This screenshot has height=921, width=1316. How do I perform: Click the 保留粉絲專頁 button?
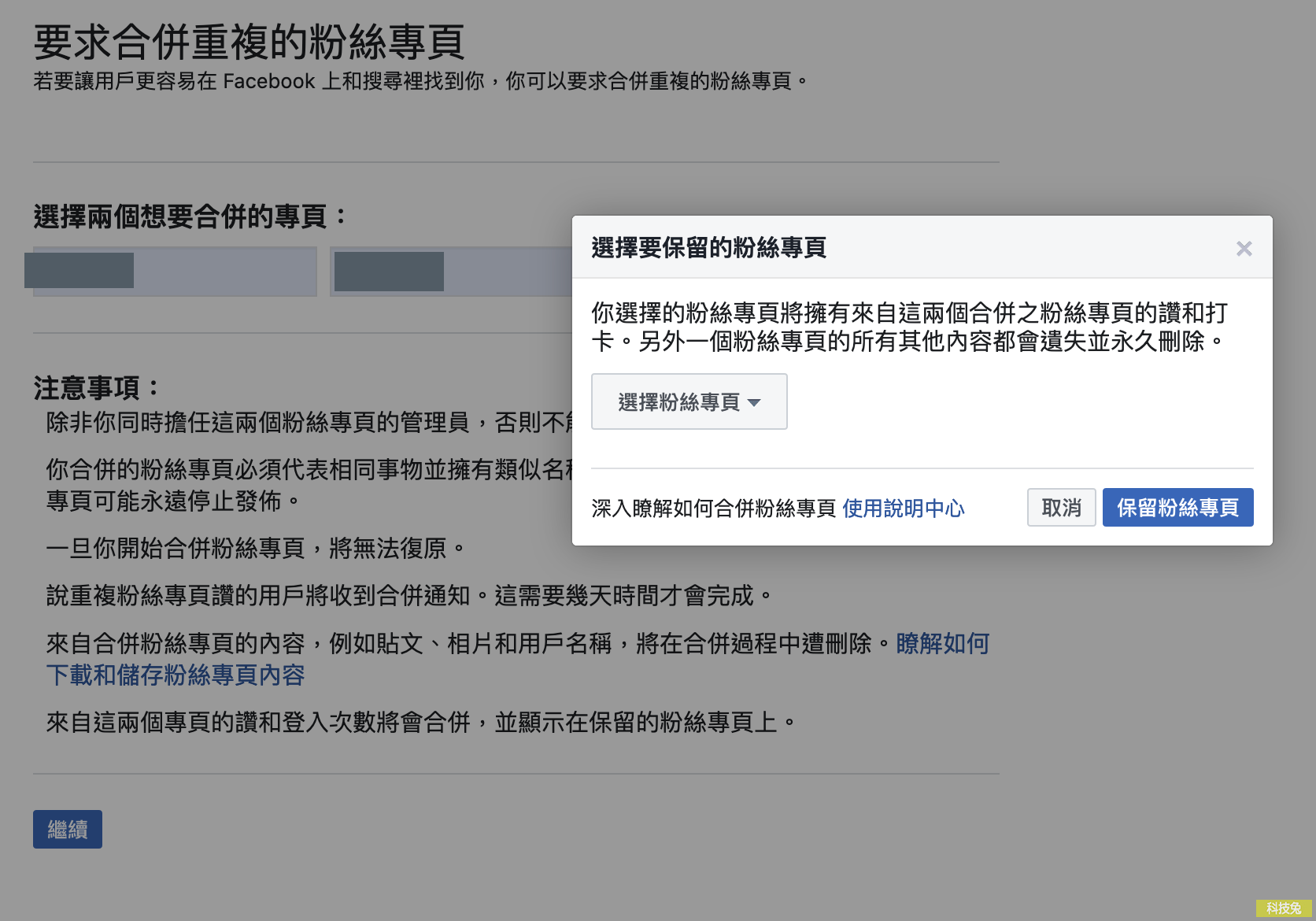1177,508
